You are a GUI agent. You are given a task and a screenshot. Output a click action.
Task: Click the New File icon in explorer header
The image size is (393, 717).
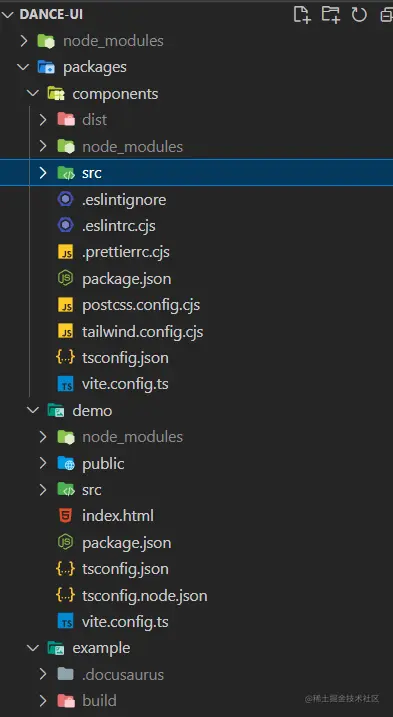302,15
